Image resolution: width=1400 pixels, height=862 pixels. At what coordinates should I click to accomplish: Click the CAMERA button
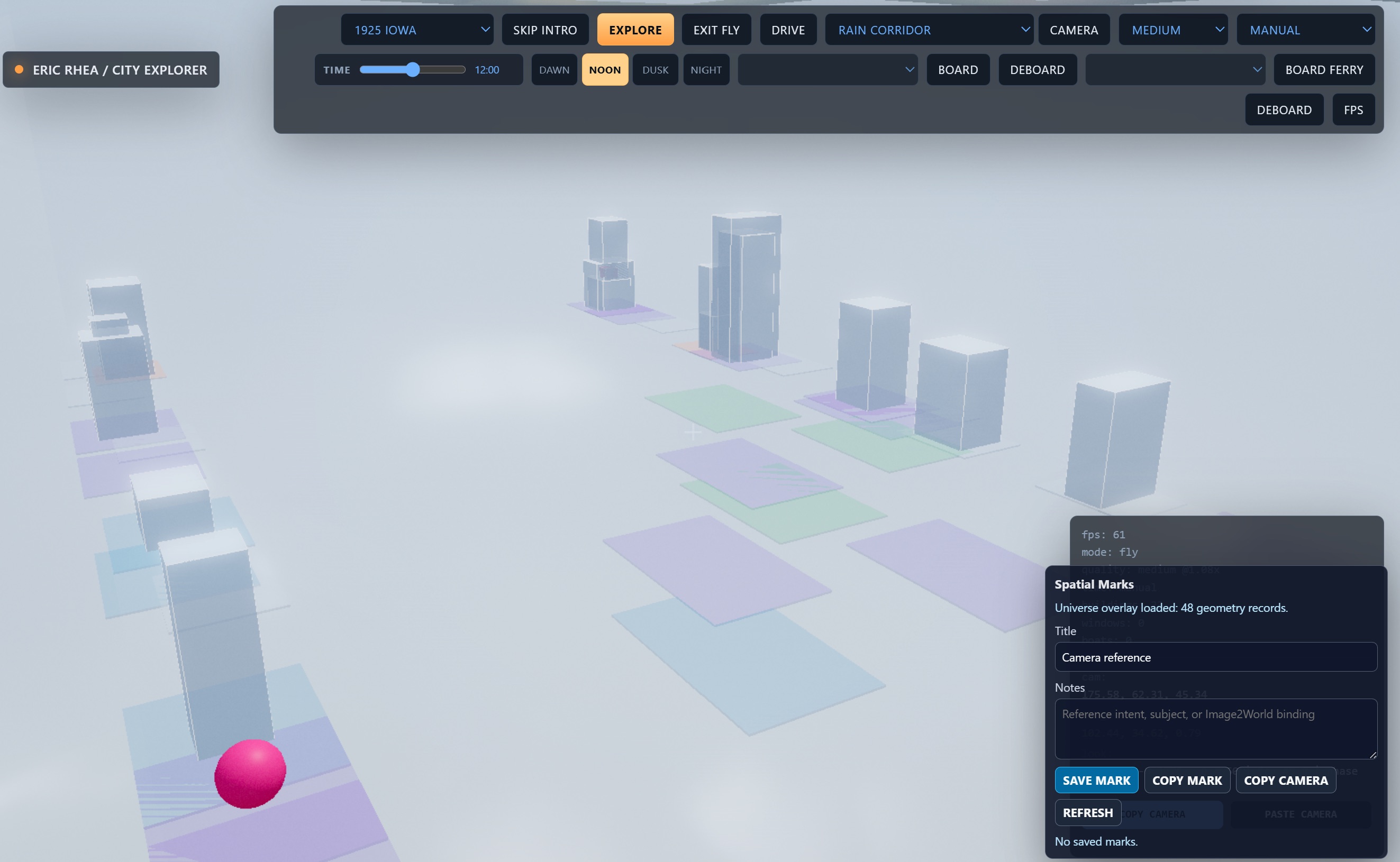pyautogui.click(x=1074, y=30)
